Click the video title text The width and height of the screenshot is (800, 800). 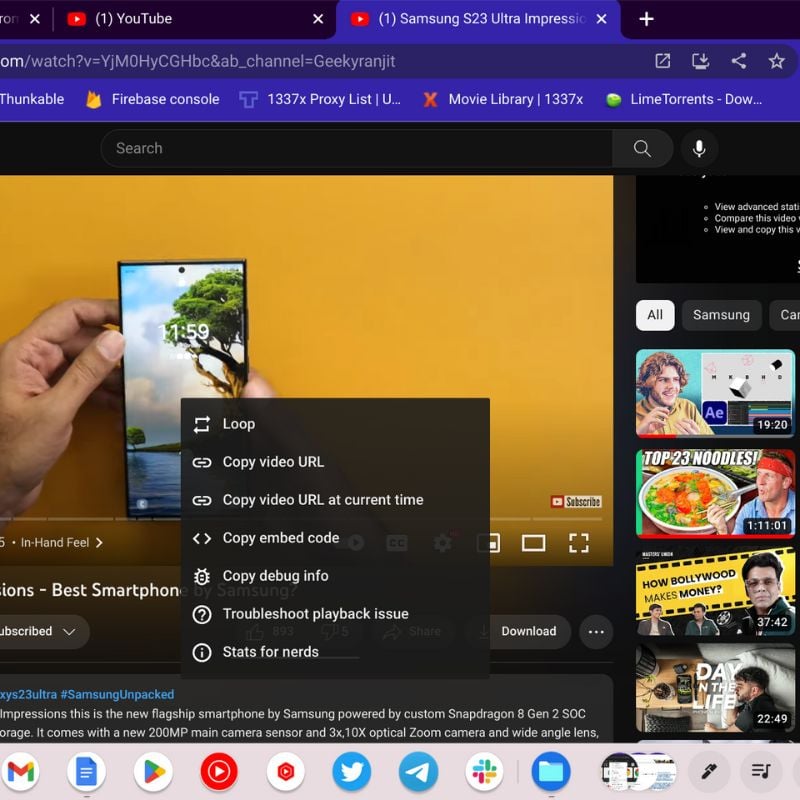click(148, 590)
